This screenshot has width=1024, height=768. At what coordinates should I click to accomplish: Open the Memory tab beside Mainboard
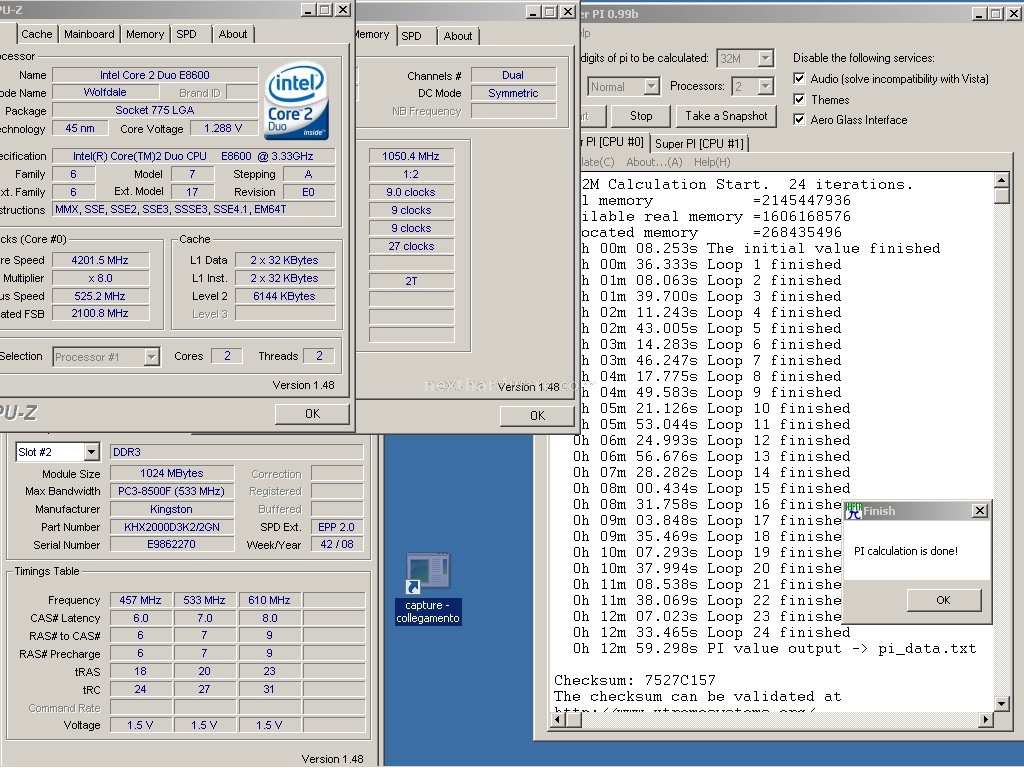(x=145, y=34)
